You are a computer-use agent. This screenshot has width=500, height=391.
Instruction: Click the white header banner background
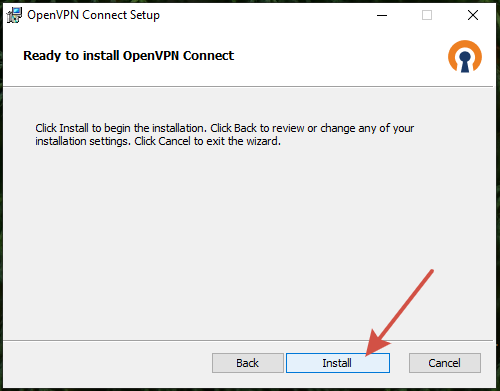click(x=333, y=57)
